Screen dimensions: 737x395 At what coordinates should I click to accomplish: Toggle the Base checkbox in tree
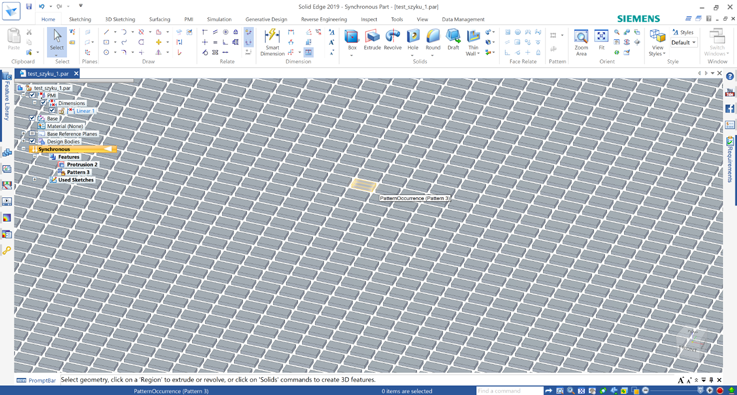[x=32, y=118]
